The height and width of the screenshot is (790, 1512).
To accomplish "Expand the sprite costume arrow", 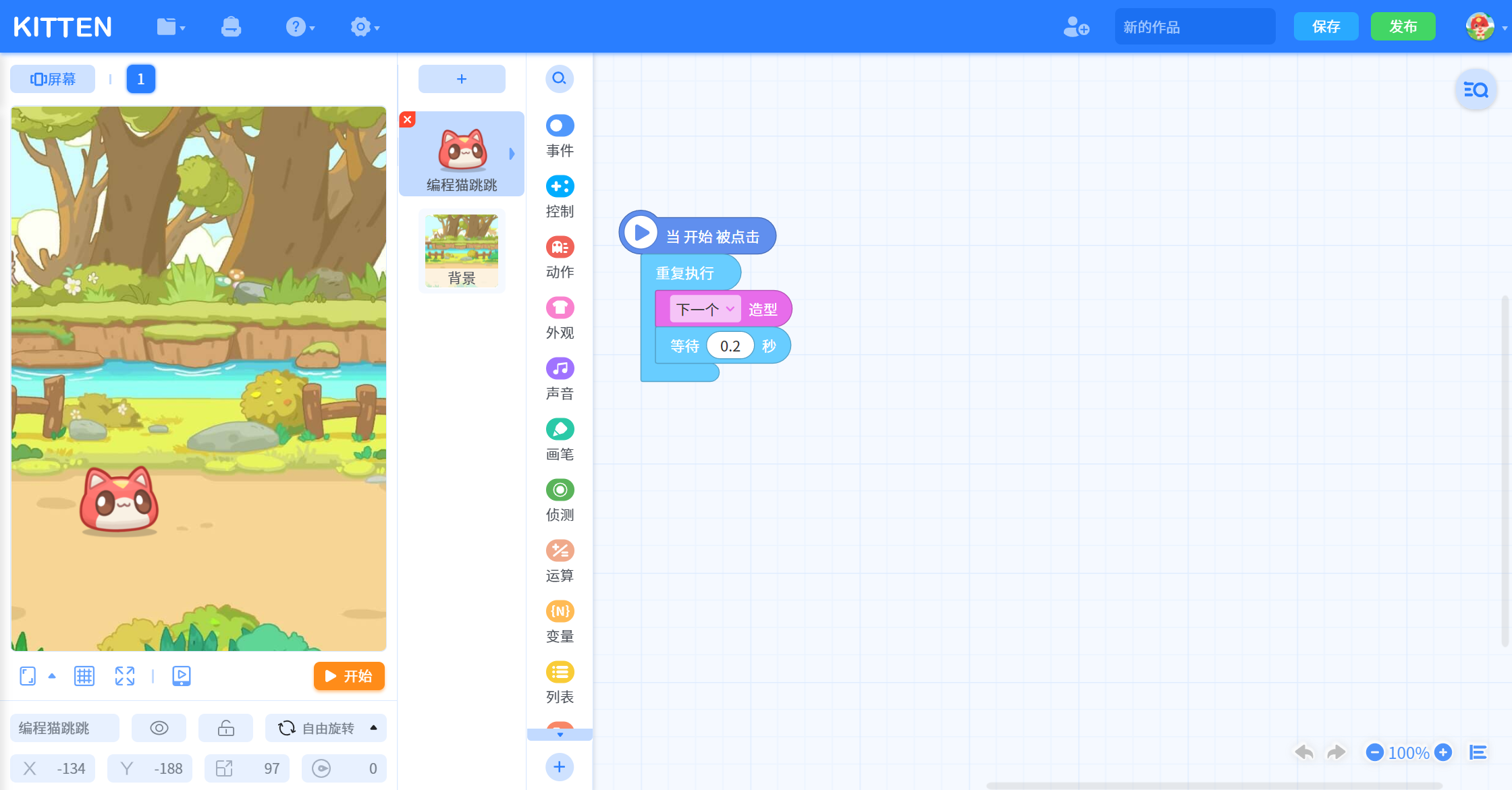I will tap(512, 154).
